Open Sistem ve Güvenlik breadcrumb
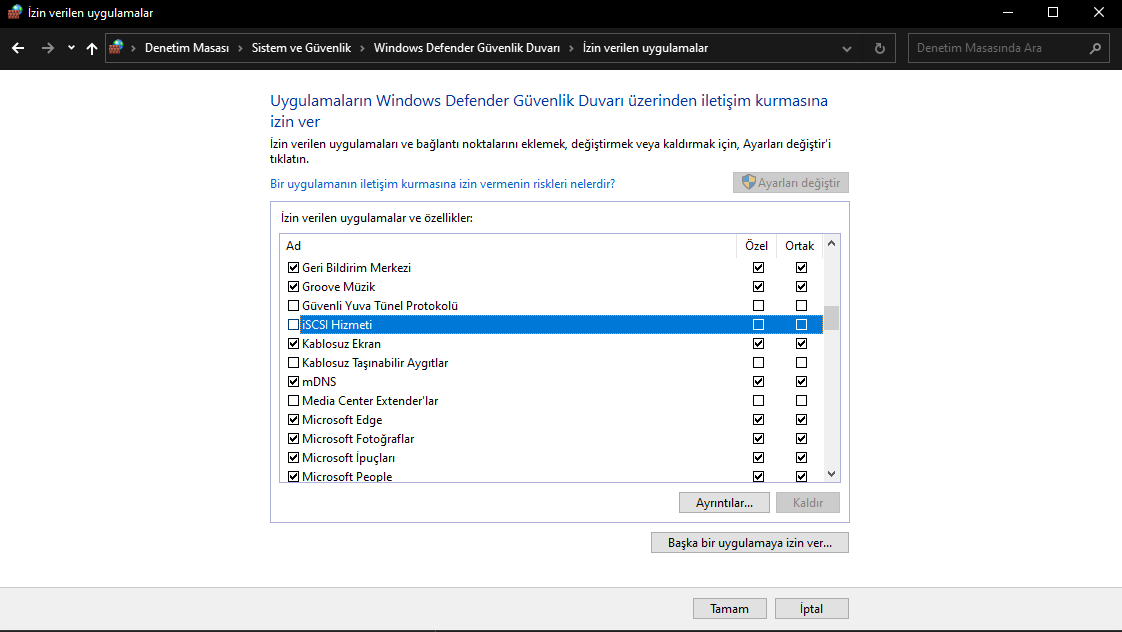Image resolution: width=1122 pixels, height=632 pixels. coord(301,48)
